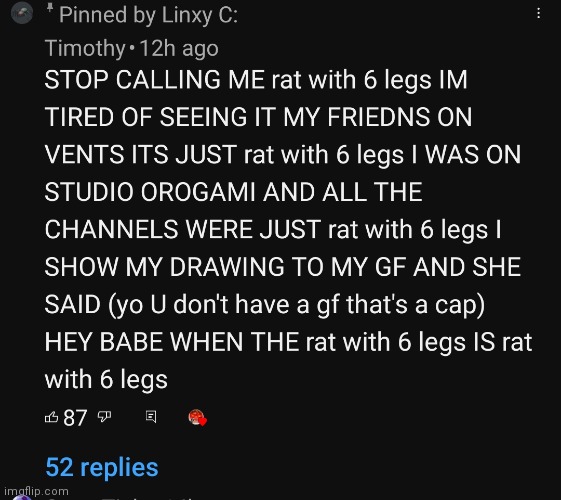This screenshot has width=561, height=500.
Task: Click the Linxy C name in pinned label
Action: (x=200, y=15)
